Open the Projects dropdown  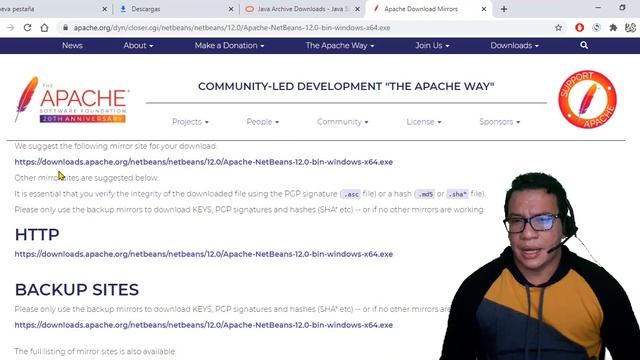[x=190, y=122]
